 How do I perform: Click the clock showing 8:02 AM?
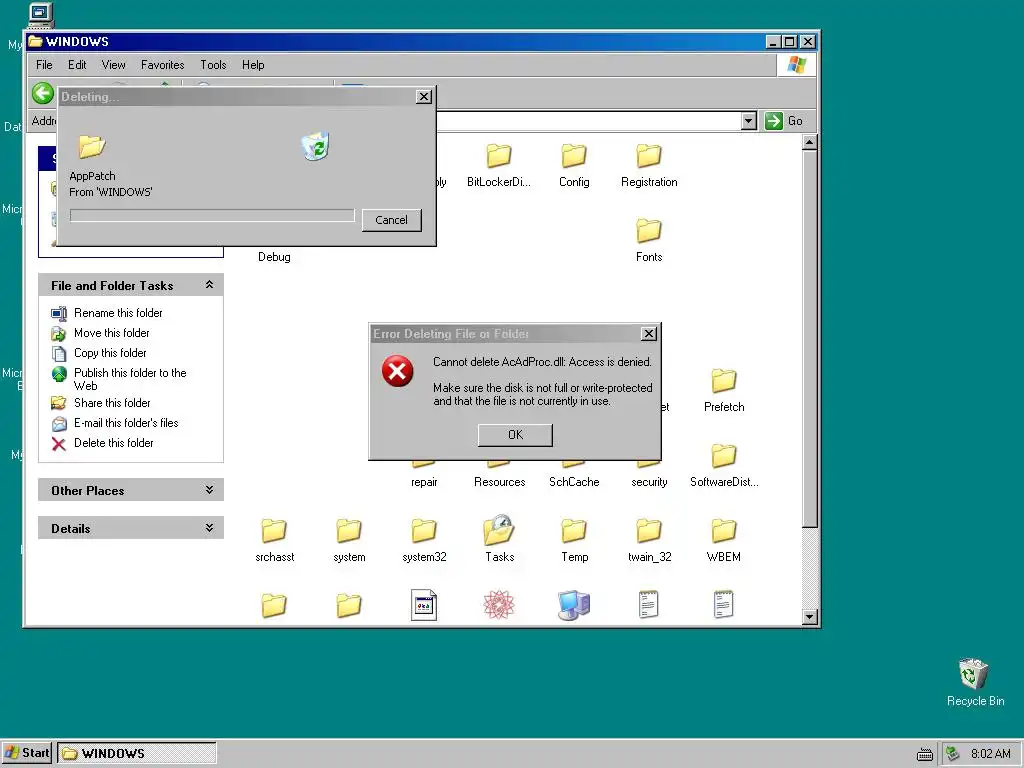point(991,754)
